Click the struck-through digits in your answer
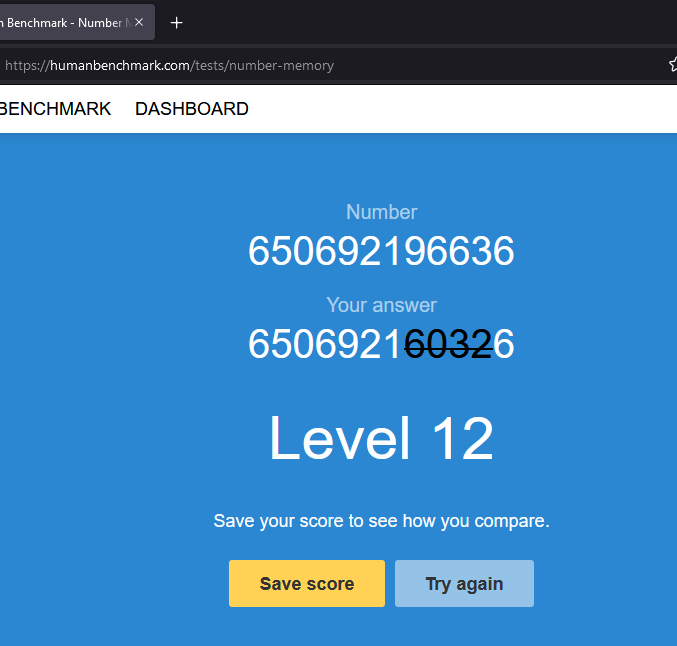 (x=448, y=345)
